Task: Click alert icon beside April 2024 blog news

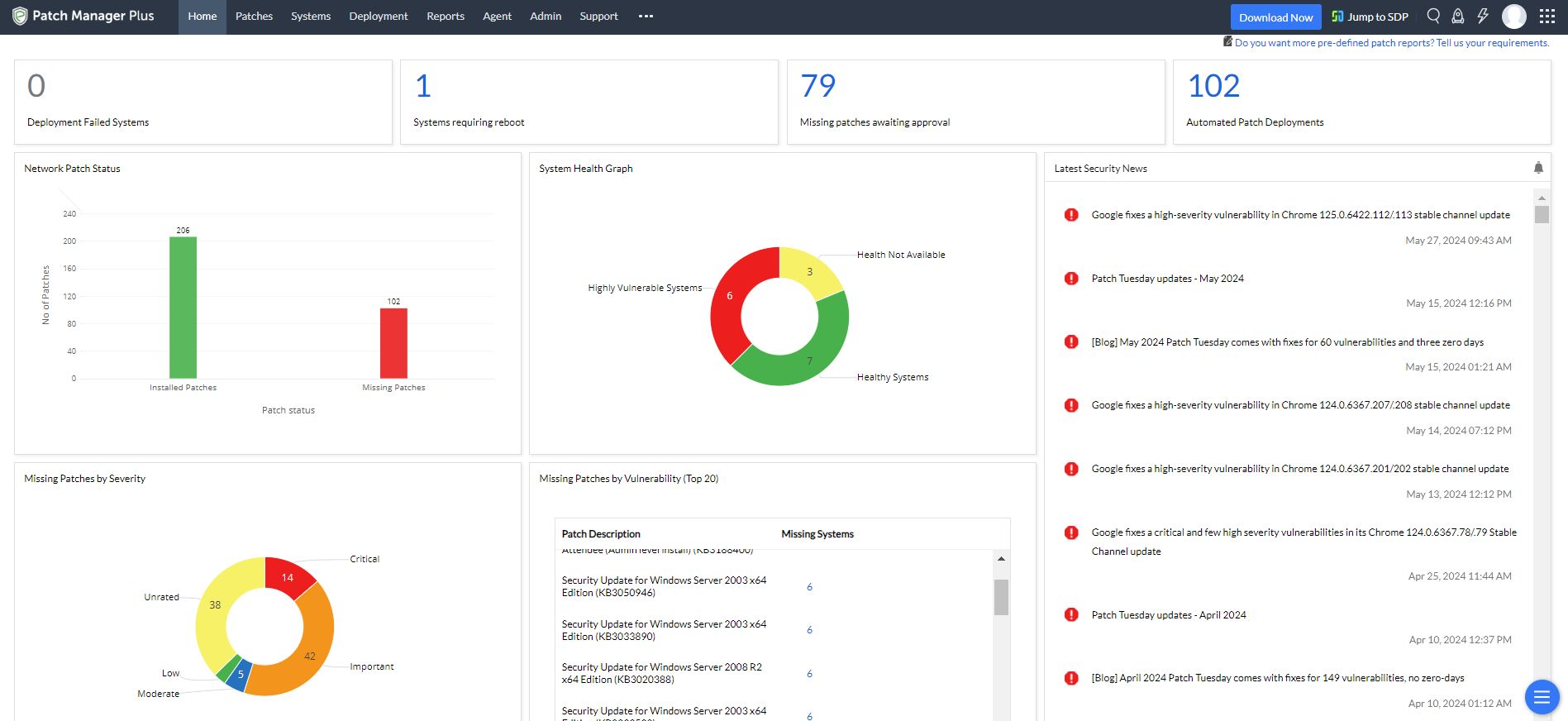Action: click(x=1071, y=678)
